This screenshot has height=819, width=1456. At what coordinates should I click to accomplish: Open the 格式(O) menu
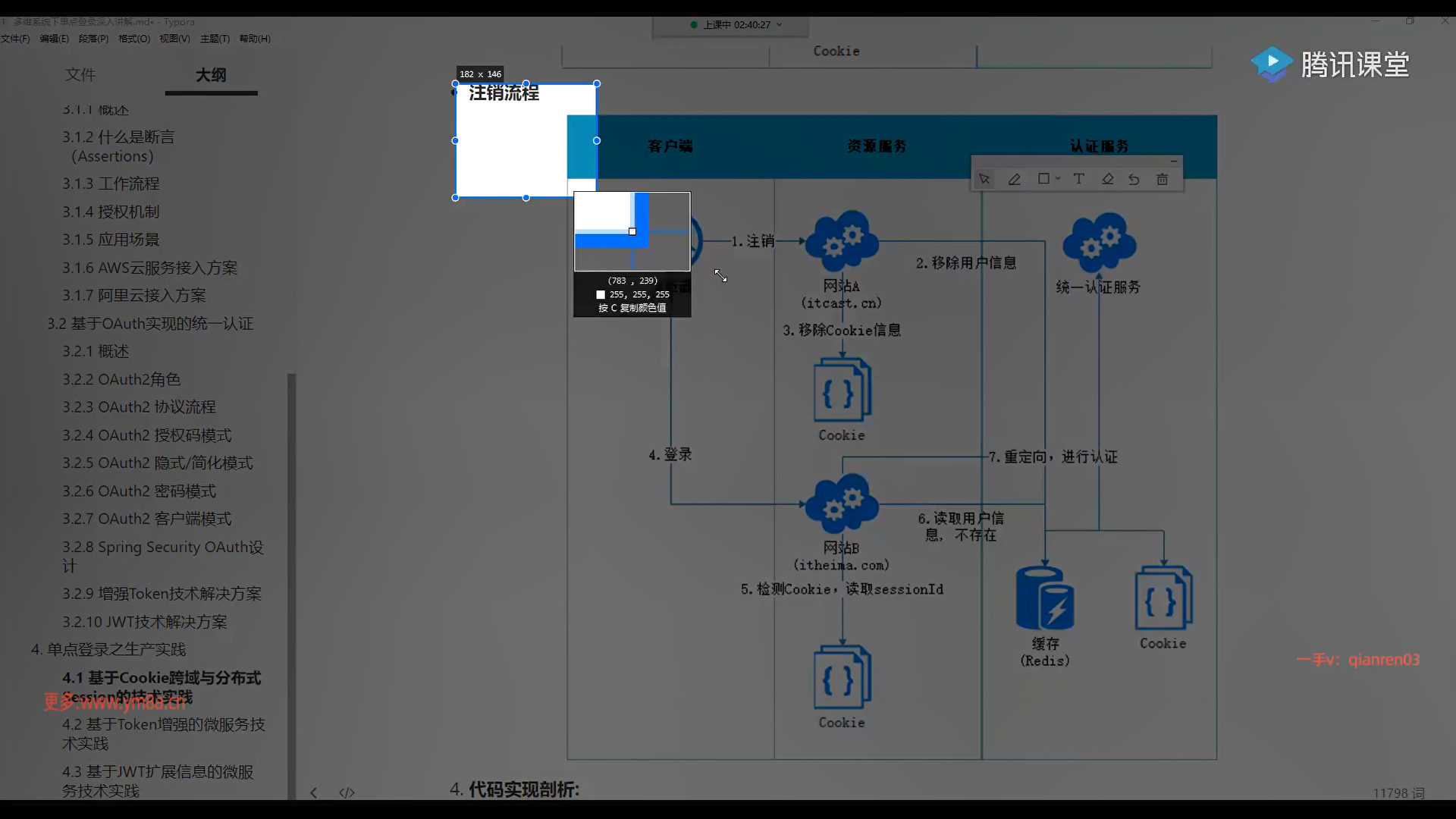[133, 39]
